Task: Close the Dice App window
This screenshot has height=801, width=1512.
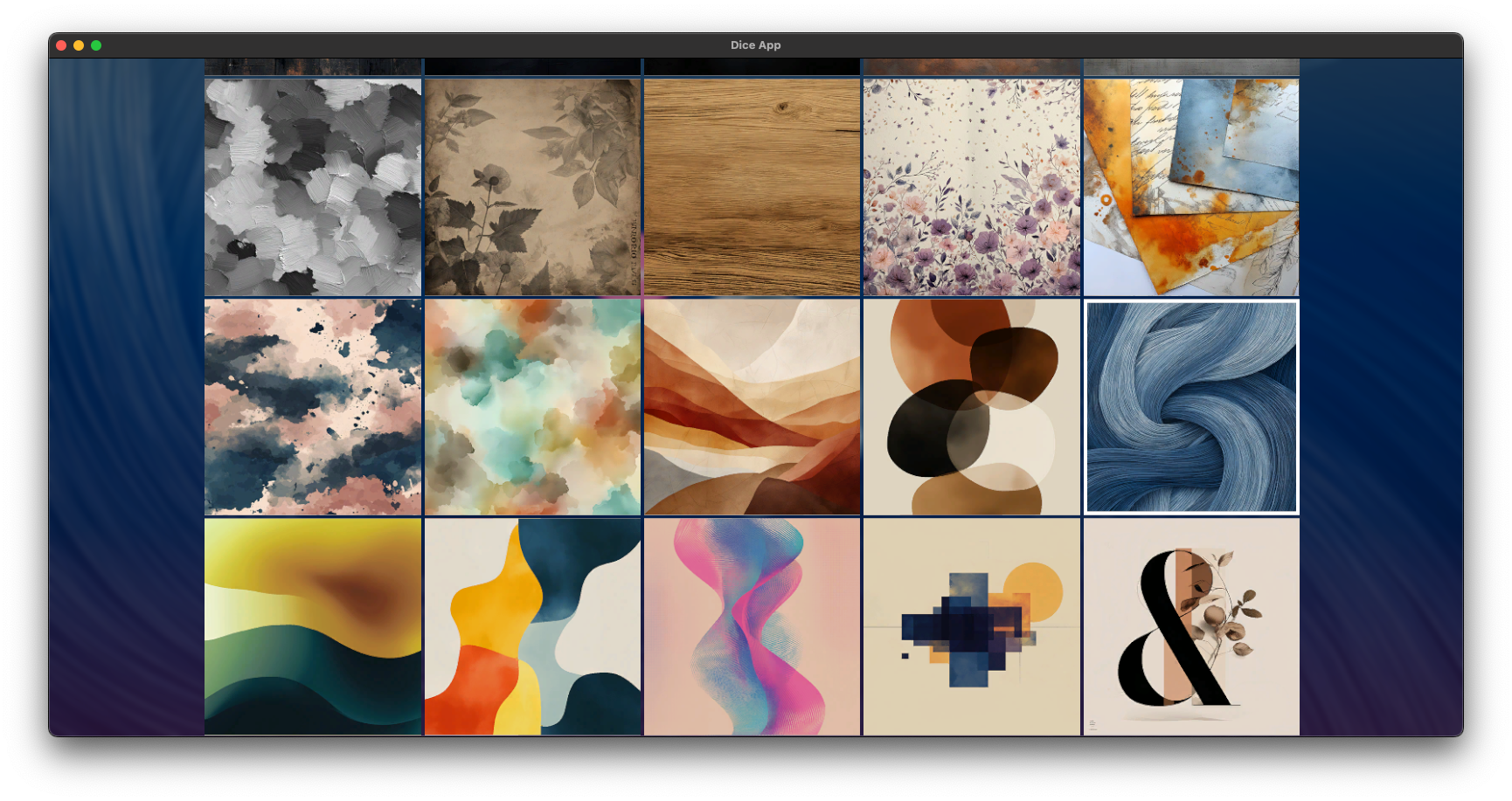Action: (61, 45)
